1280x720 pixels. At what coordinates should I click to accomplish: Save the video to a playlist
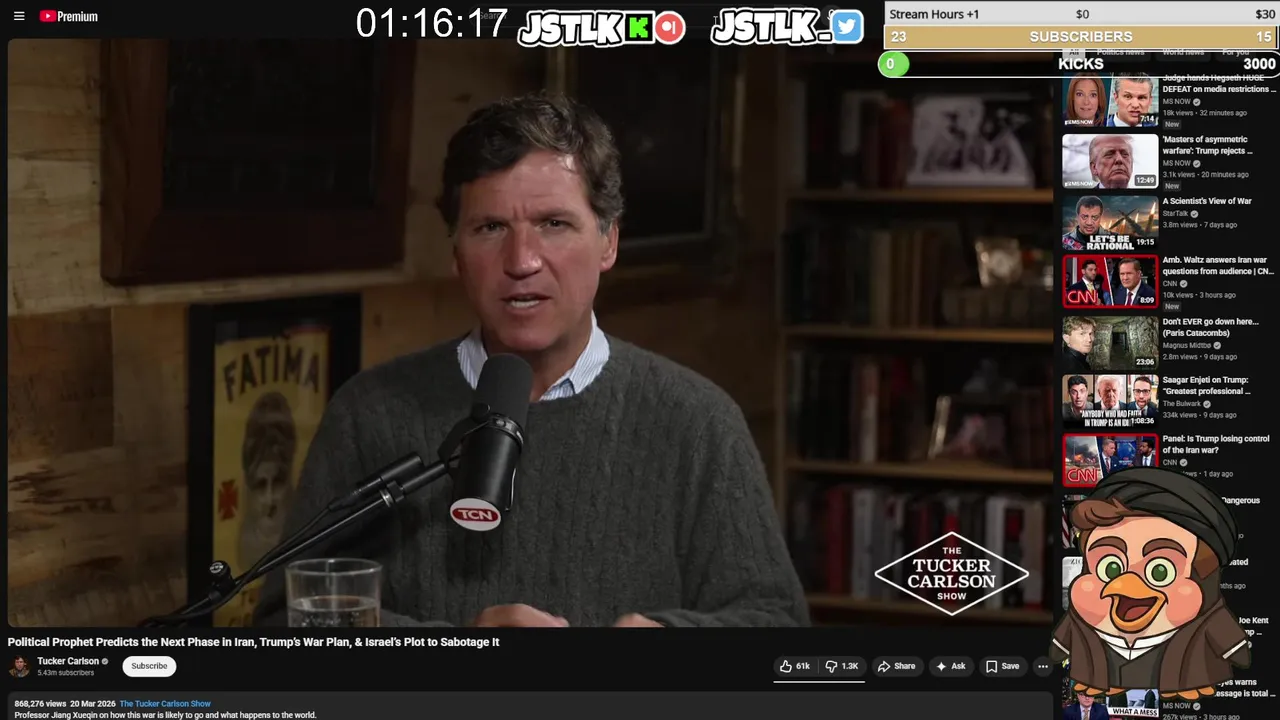[x=1002, y=666]
